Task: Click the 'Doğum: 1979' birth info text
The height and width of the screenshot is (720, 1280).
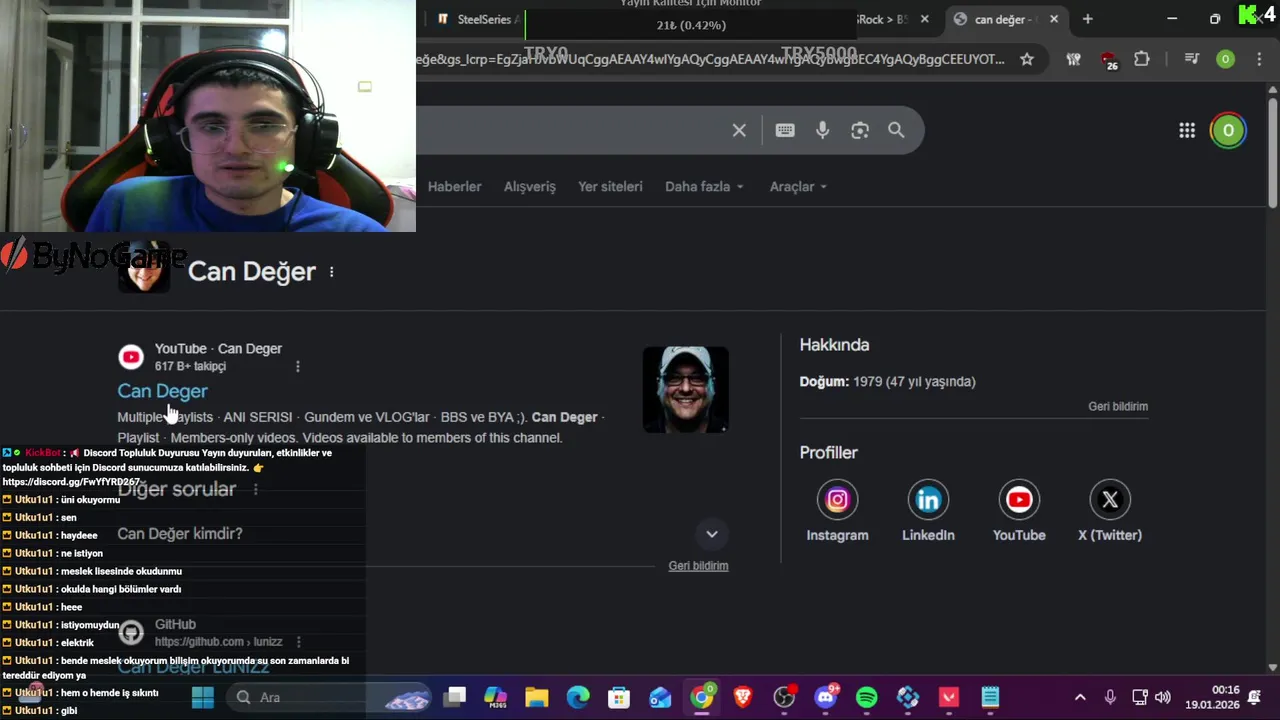Action: point(887,382)
